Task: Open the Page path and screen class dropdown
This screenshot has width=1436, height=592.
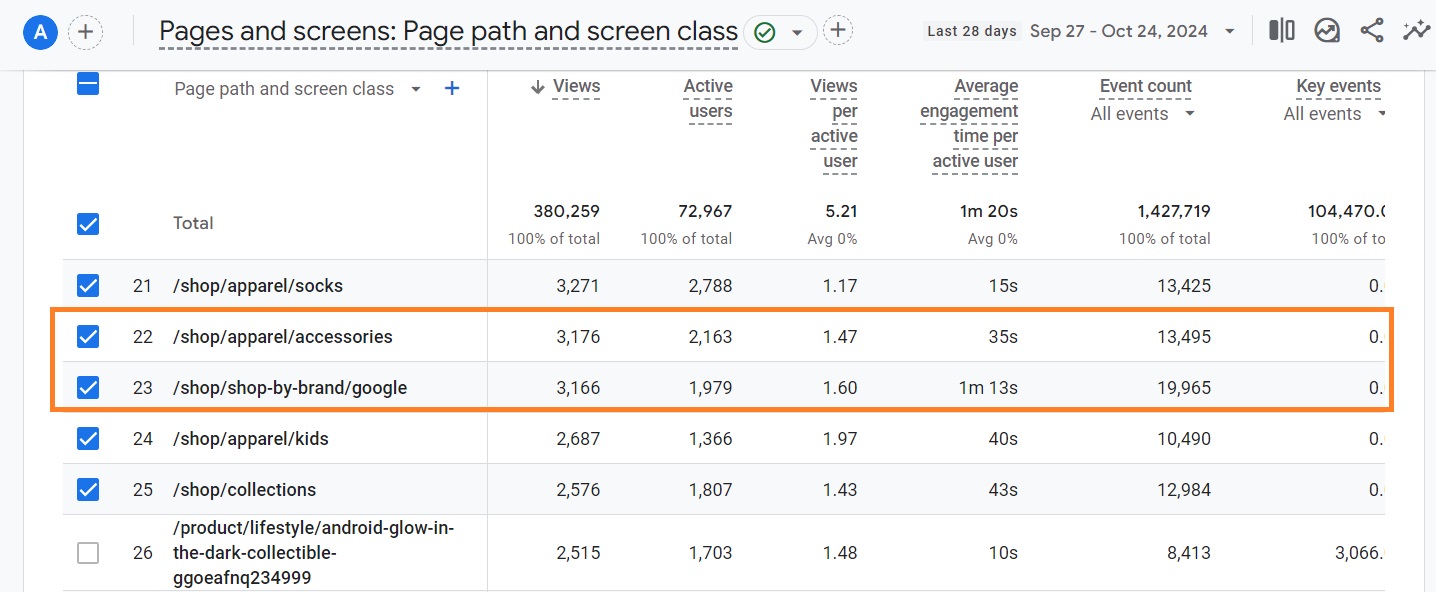Action: pos(415,88)
